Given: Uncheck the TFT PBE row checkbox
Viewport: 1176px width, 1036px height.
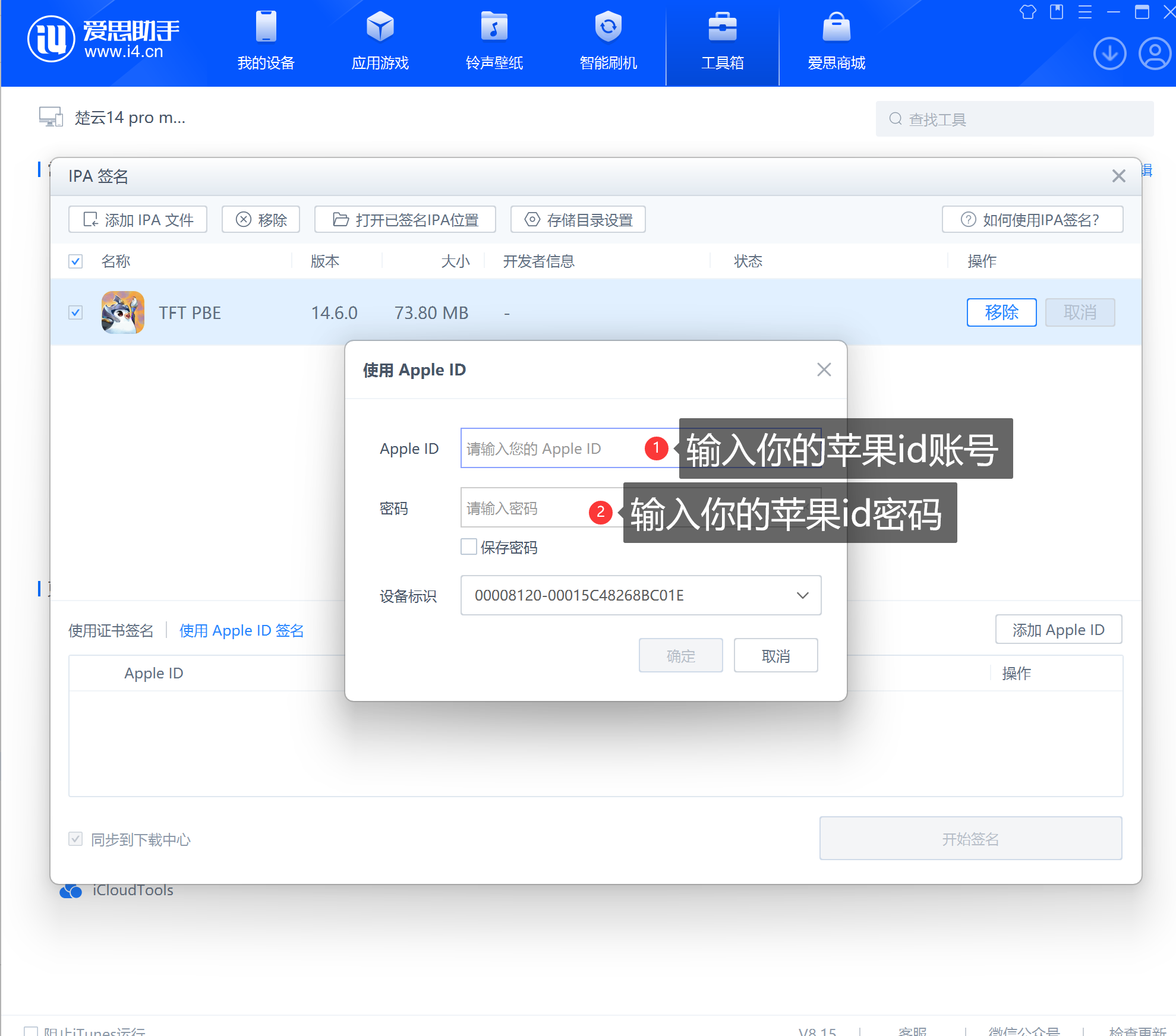Looking at the screenshot, I should [75, 312].
